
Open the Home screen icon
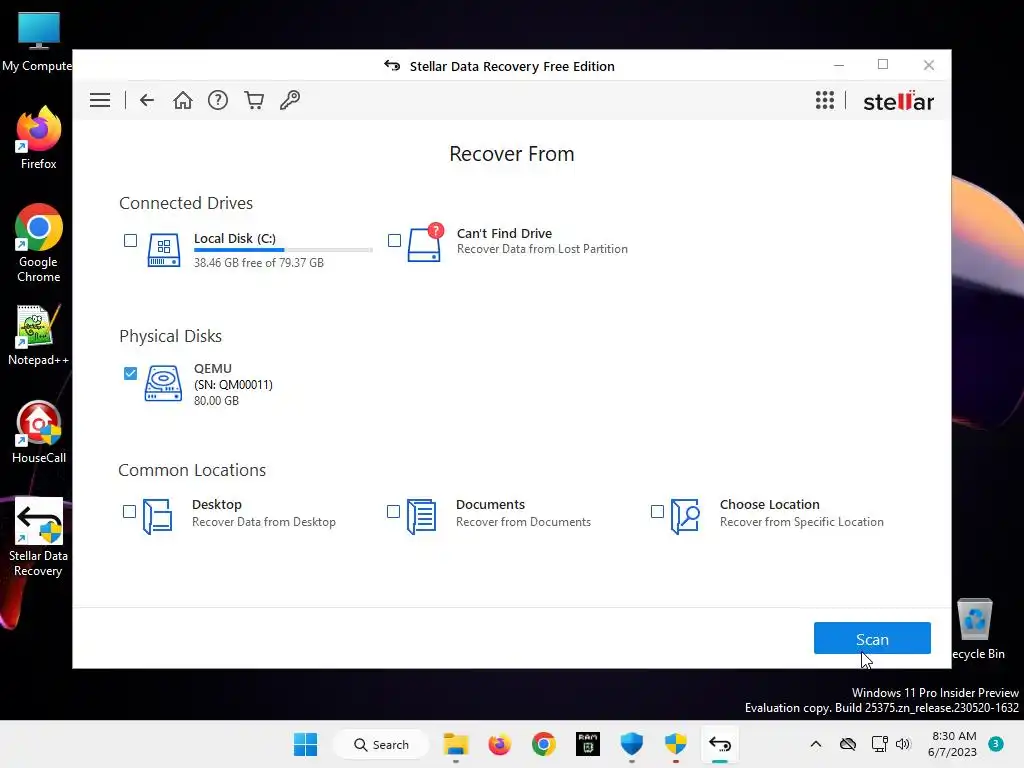pos(183,100)
